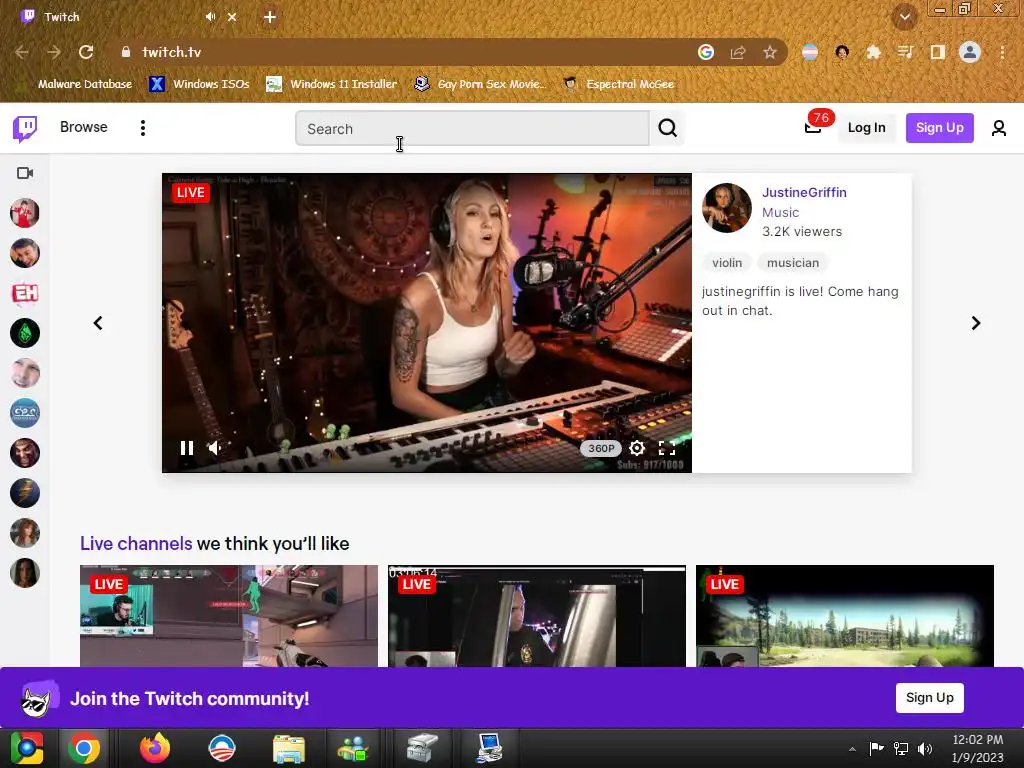The image size is (1024, 768).
Task: Pause the featured live stream
Action: click(x=187, y=448)
